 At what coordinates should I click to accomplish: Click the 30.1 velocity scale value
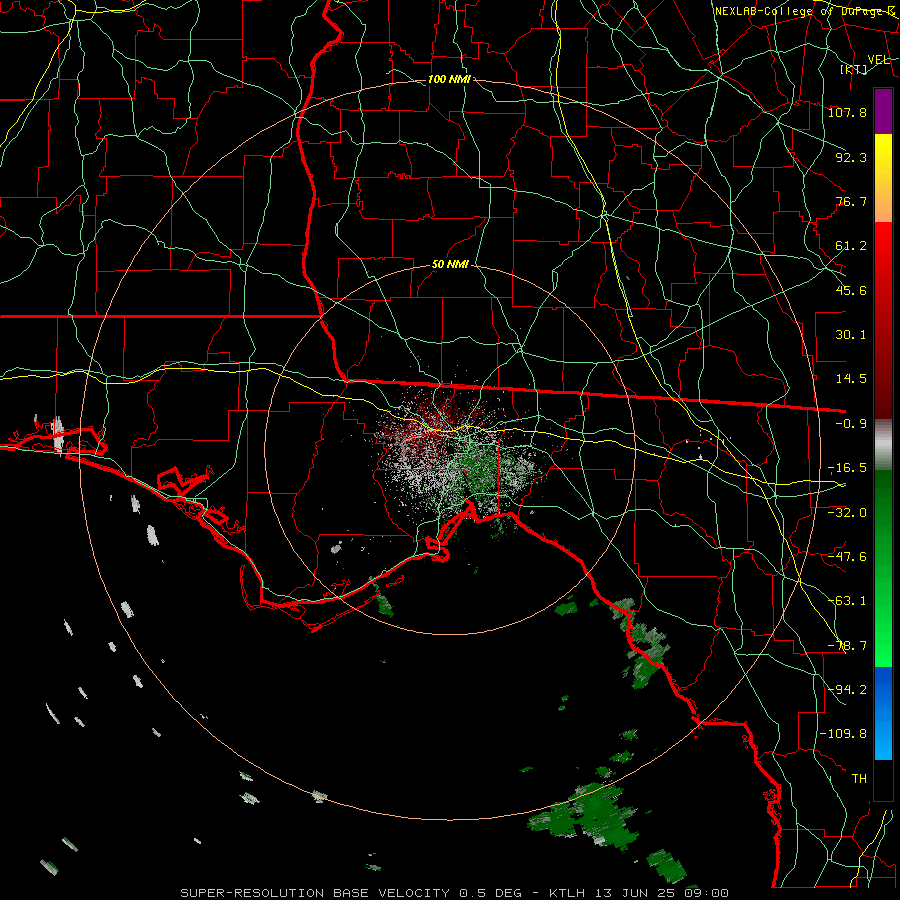pyautogui.click(x=851, y=335)
